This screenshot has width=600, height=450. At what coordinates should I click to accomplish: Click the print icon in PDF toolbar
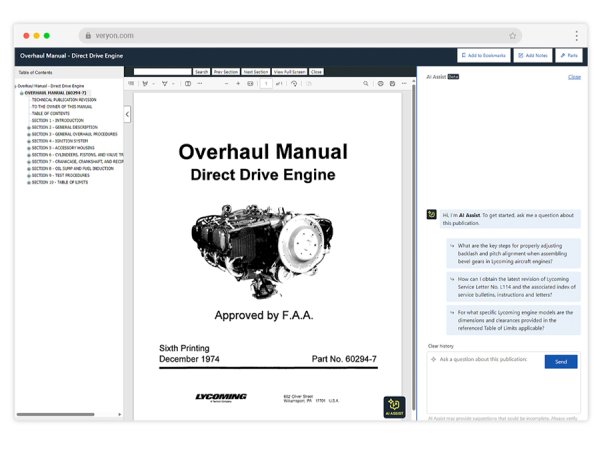[x=380, y=84]
